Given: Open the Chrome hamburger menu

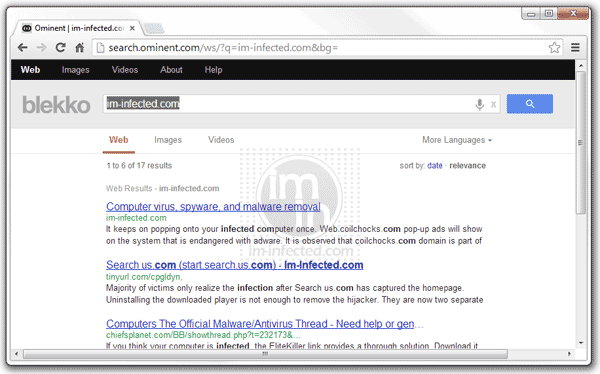Looking at the screenshot, I should click(x=575, y=47).
